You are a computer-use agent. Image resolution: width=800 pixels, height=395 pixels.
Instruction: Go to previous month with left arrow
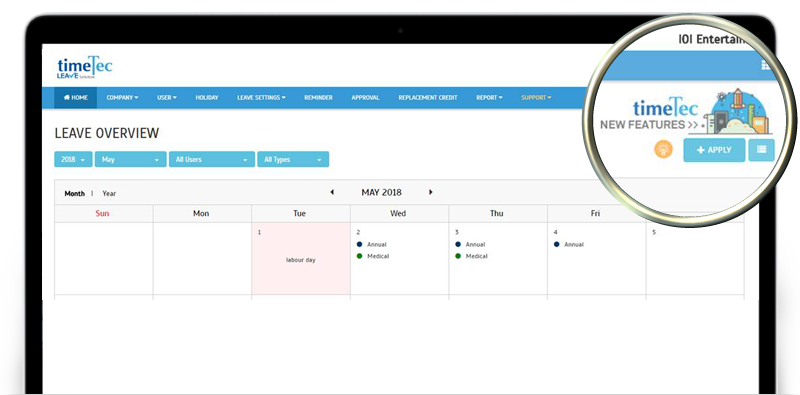332,192
